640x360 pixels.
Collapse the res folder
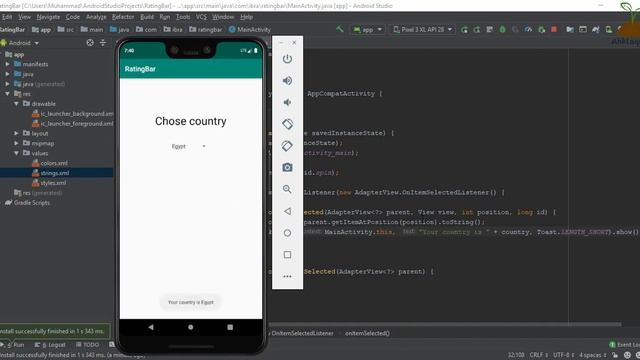8,94
